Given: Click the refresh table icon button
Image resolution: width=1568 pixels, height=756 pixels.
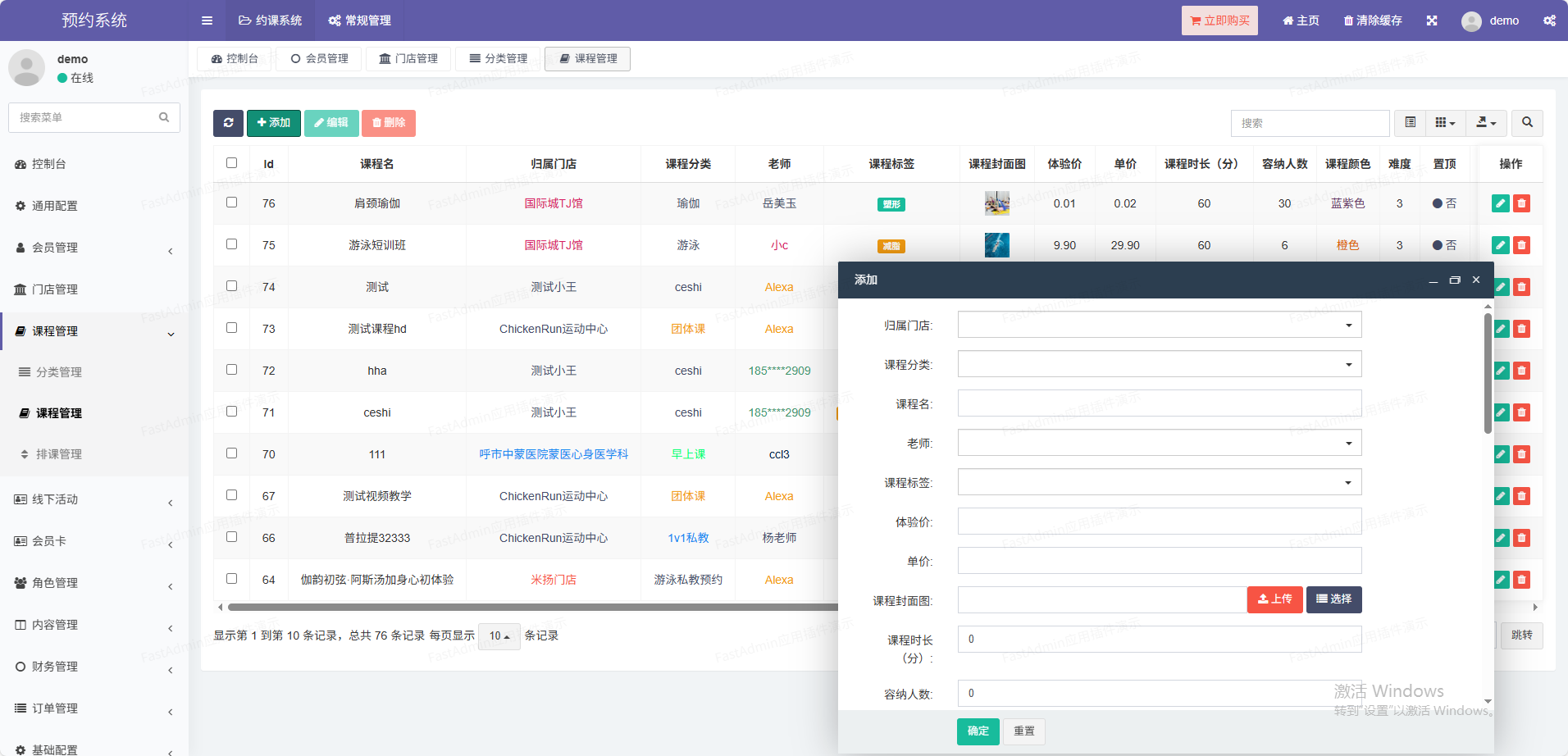Looking at the screenshot, I should coord(228,123).
